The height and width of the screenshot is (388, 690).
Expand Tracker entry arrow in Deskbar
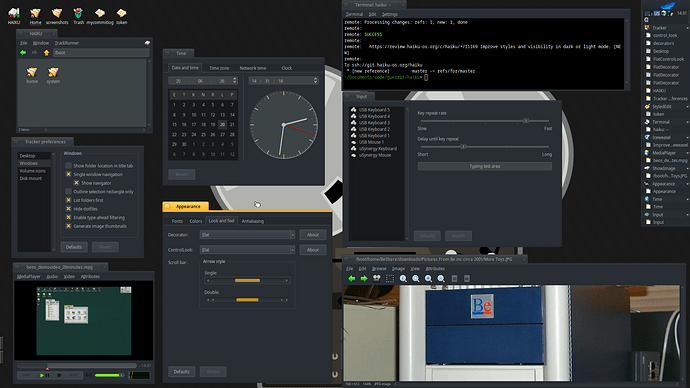click(687, 28)
